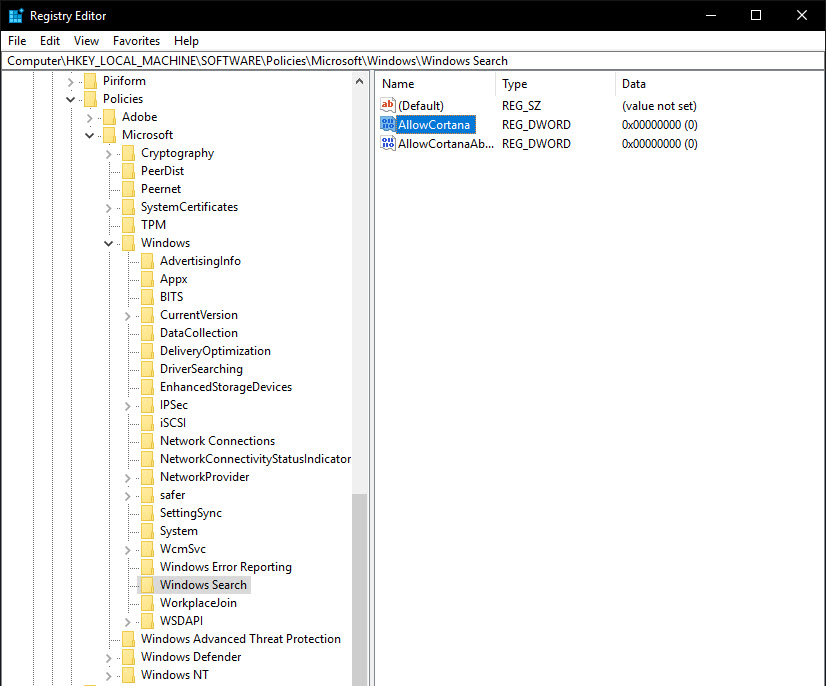Click the iSCSI folder icon
Image resolution: width=826 pixels, height=686 pixels.
point(148,423)
